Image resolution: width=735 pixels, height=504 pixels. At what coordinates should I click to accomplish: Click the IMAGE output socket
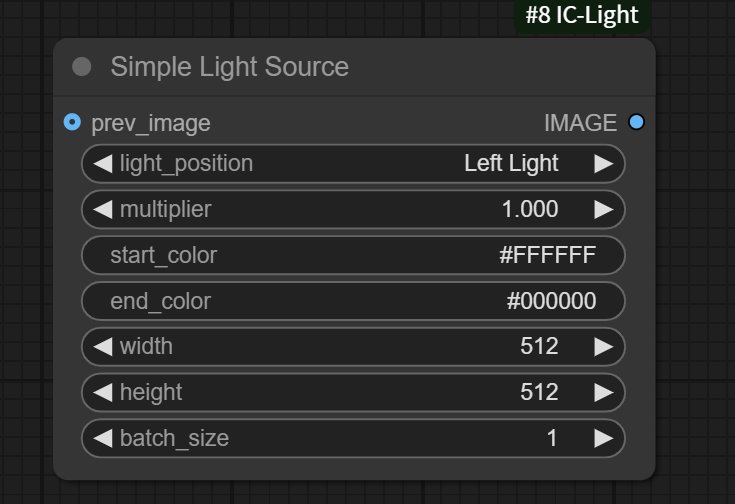click(x=637, y=122)
